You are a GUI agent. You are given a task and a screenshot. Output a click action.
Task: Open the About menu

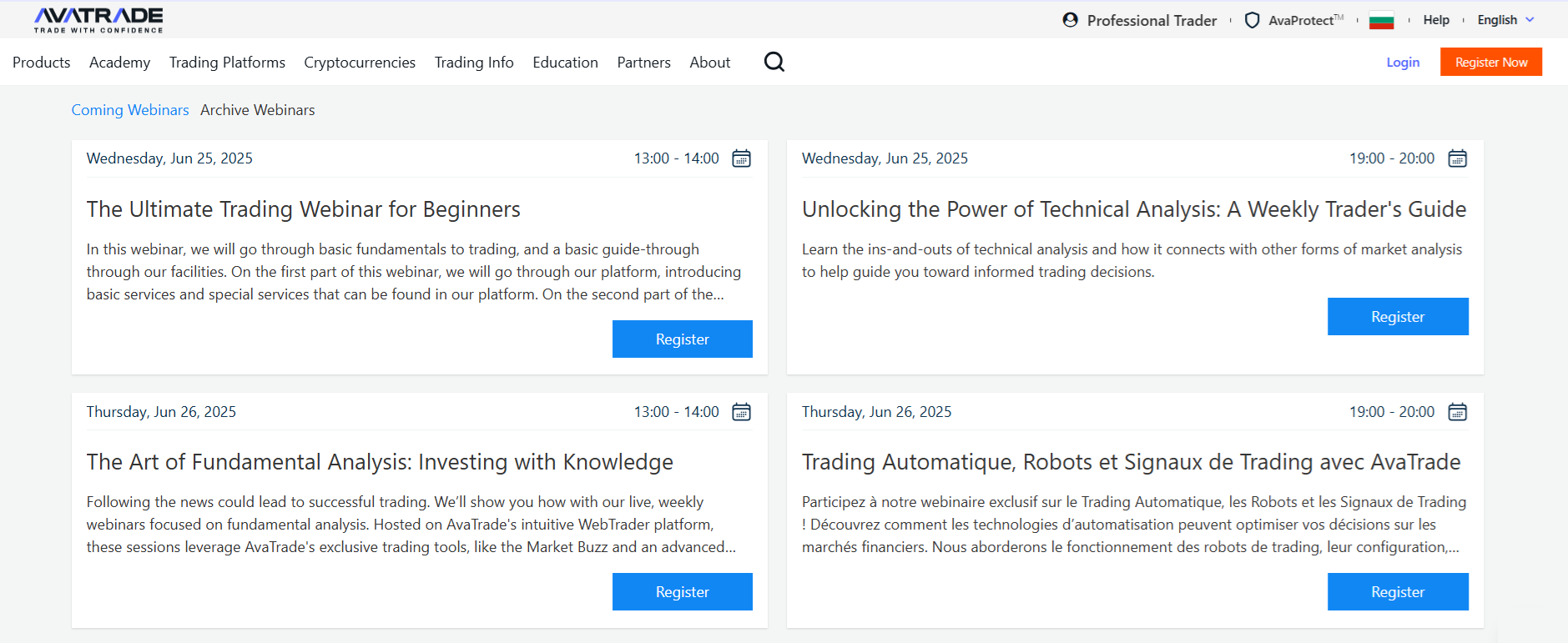pos(710,63)
